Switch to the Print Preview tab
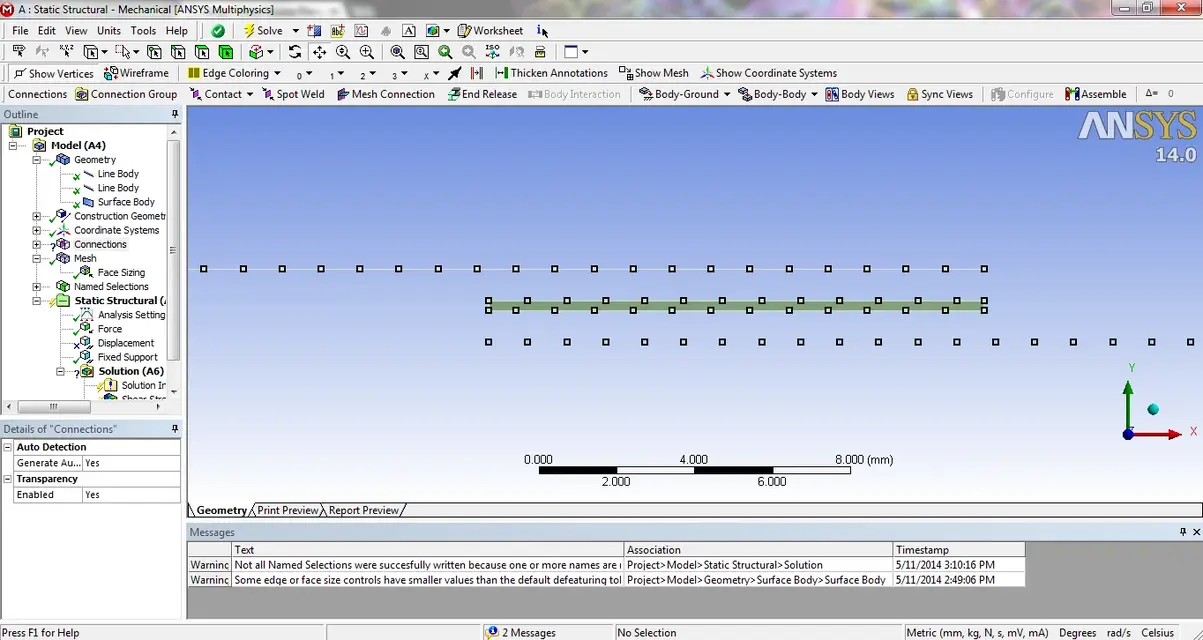Viewport: 1203px width, 640px height. pos(287,510)
